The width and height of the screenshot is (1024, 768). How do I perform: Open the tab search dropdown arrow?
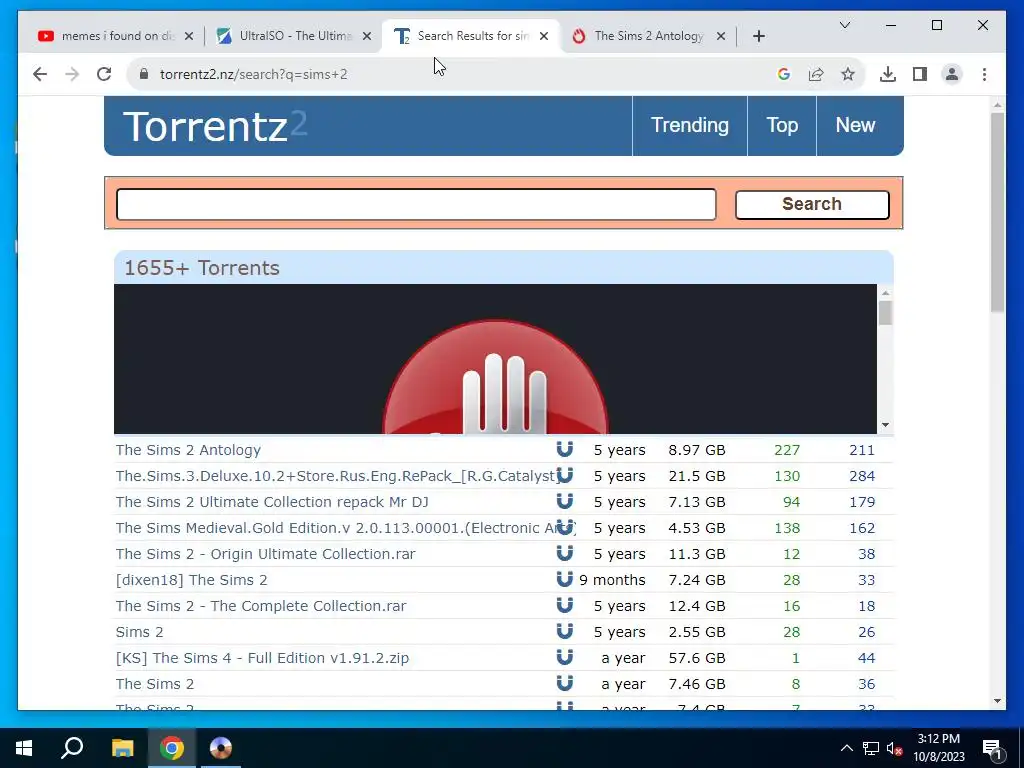pyautogui.click(x=844, y=25)
